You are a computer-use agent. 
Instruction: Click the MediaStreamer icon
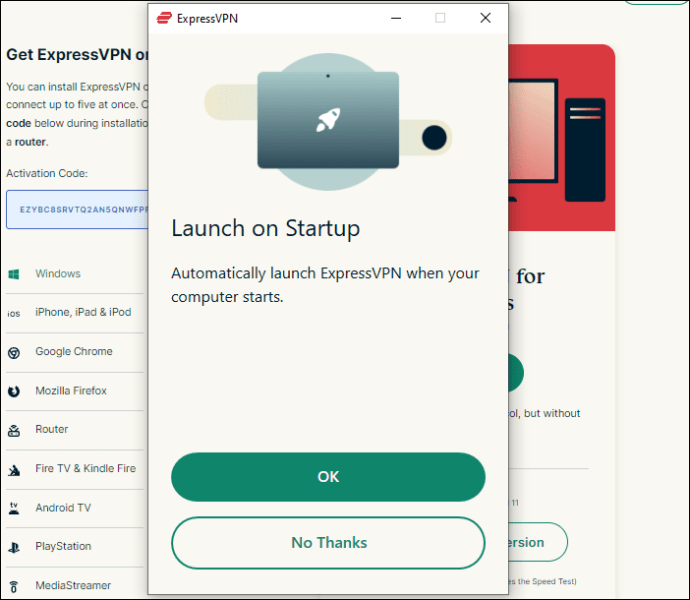[14, 587]
